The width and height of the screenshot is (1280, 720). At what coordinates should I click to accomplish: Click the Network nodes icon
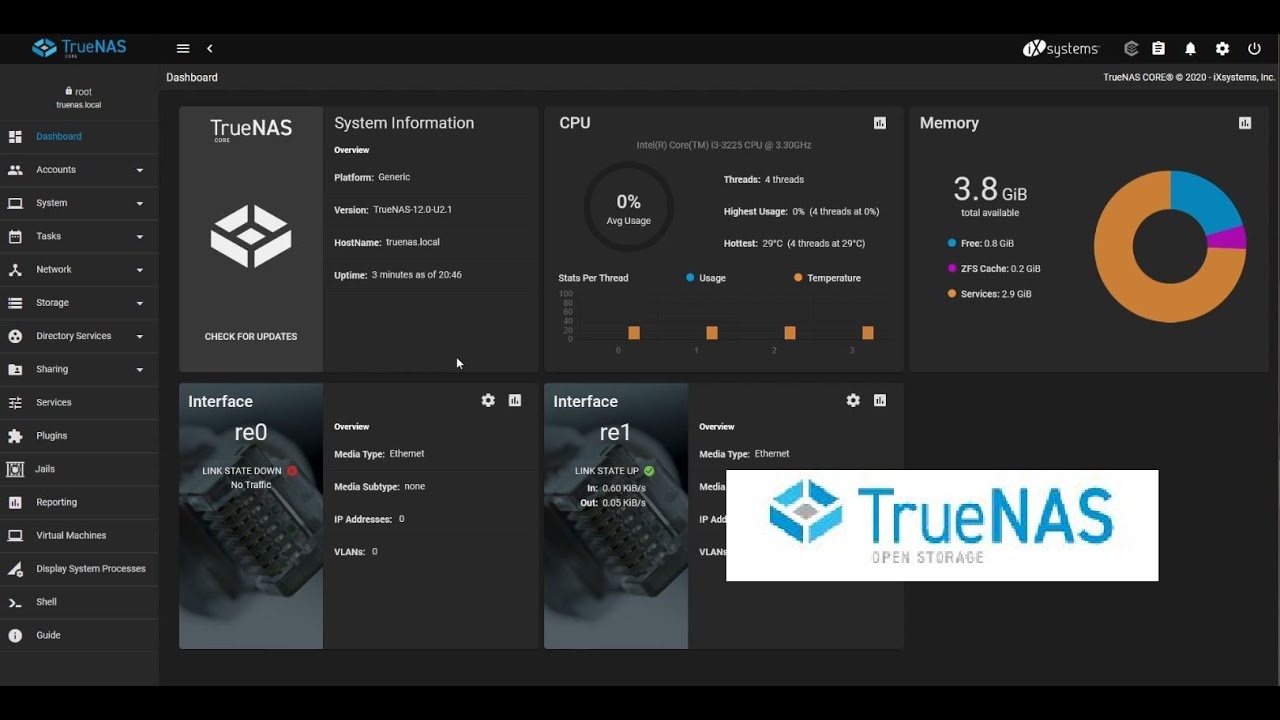click(x=15, y=270)
